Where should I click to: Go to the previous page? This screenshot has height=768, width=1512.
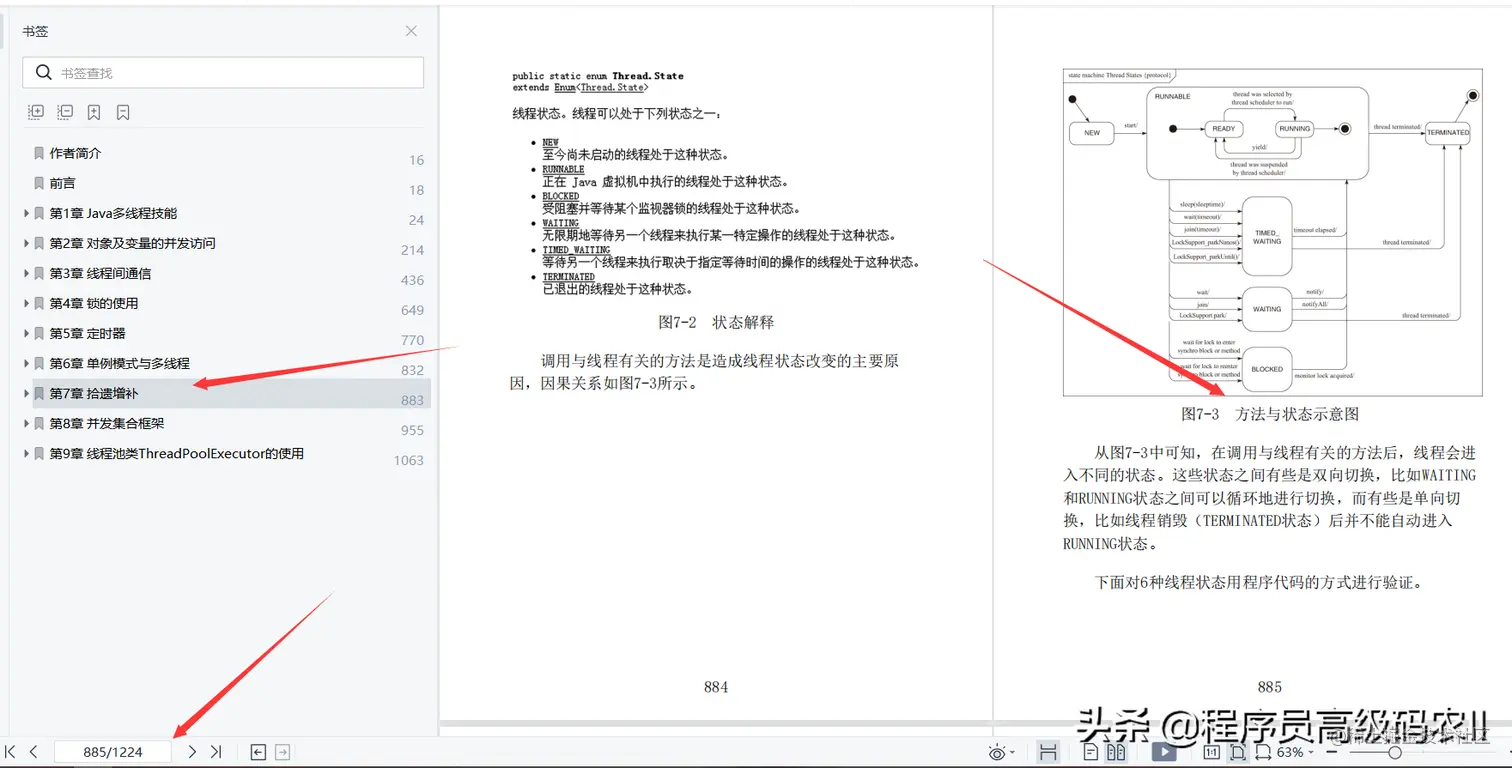coord(33,751)
